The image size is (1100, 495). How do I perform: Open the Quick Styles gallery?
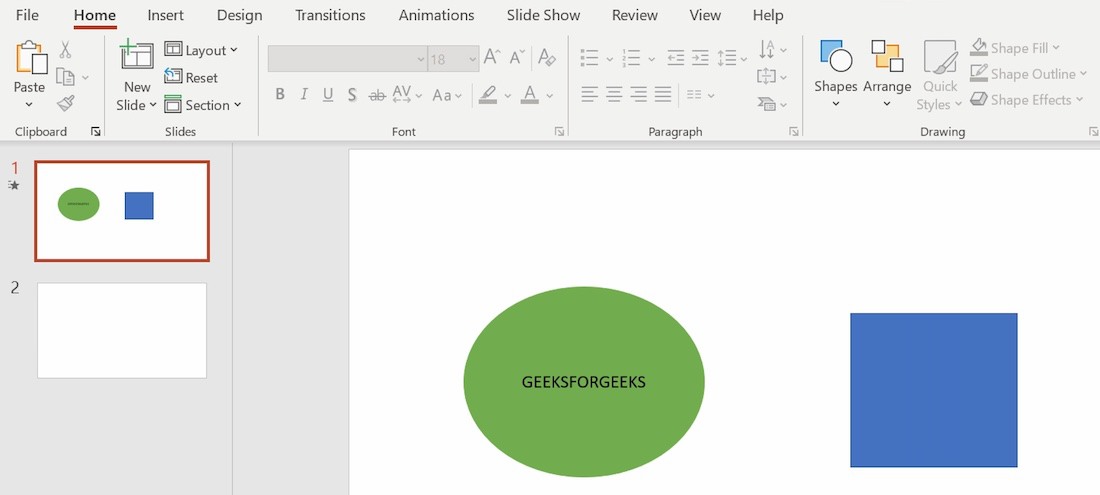pos(940,74)
